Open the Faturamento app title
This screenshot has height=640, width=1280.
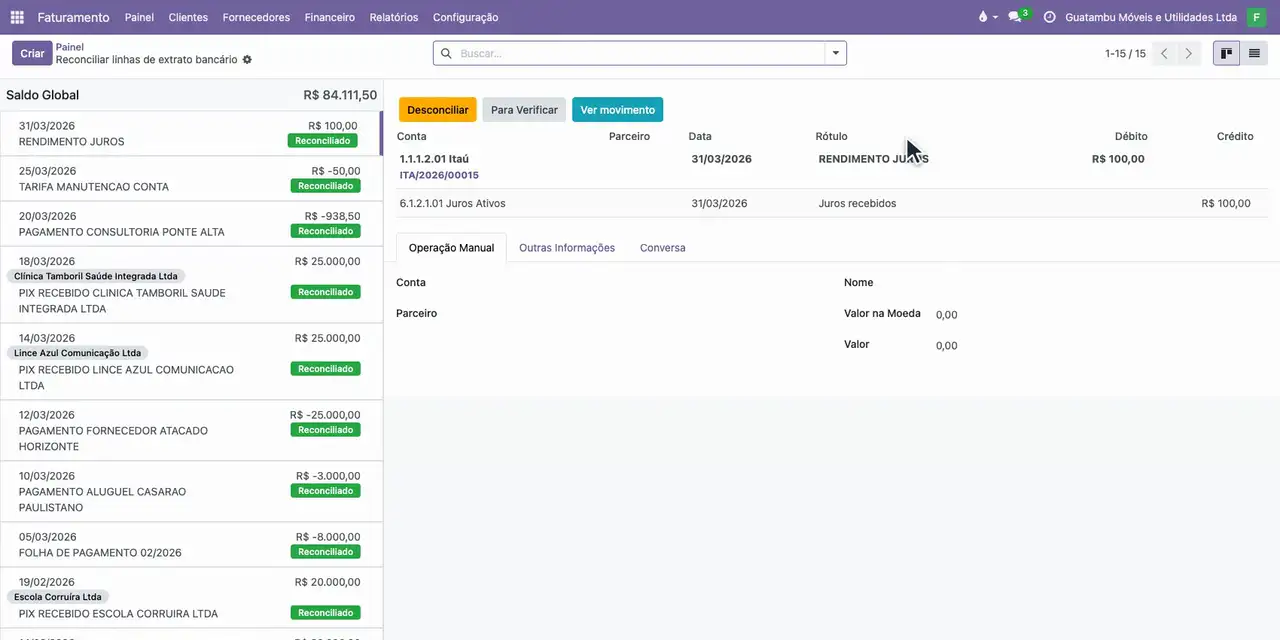pyautogui.click(x=73, y=17)
